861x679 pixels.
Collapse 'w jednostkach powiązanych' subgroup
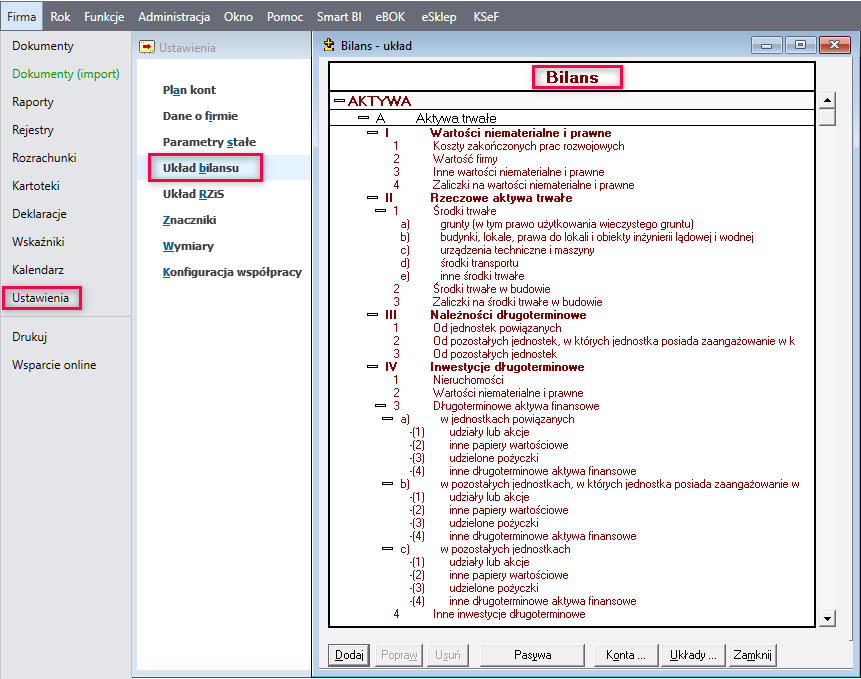[x=388, y=419]
